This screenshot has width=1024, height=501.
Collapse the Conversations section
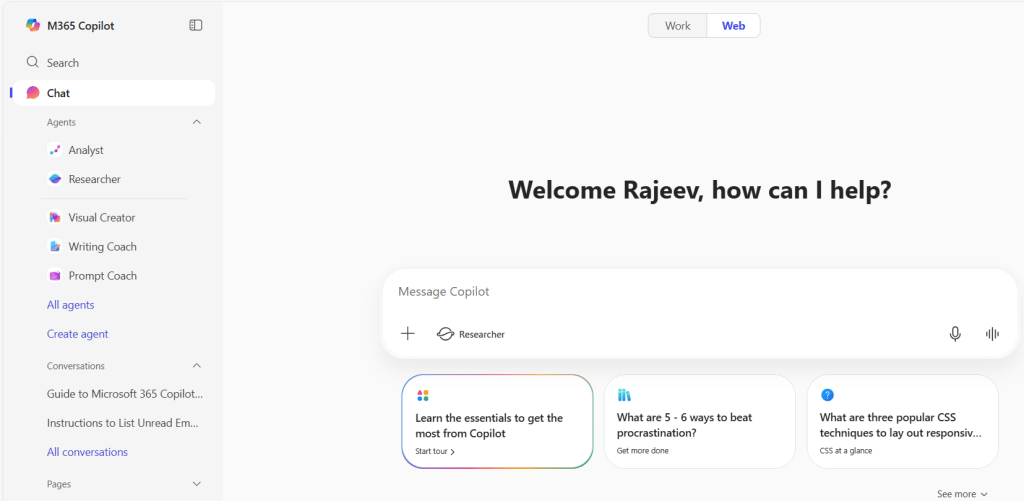pos(196,366)
